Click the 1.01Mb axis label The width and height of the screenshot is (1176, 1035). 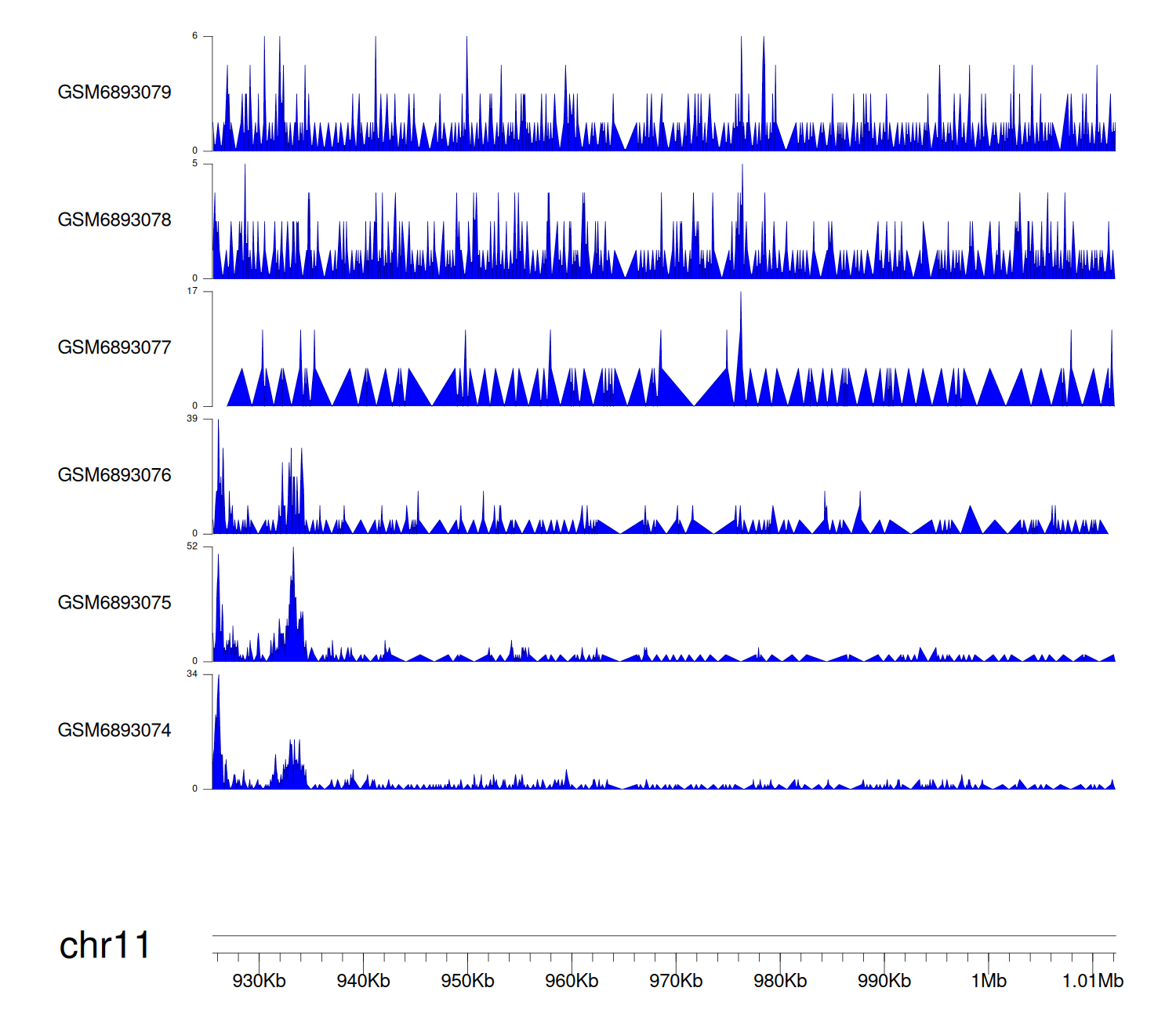click(x=1093, y=981)
